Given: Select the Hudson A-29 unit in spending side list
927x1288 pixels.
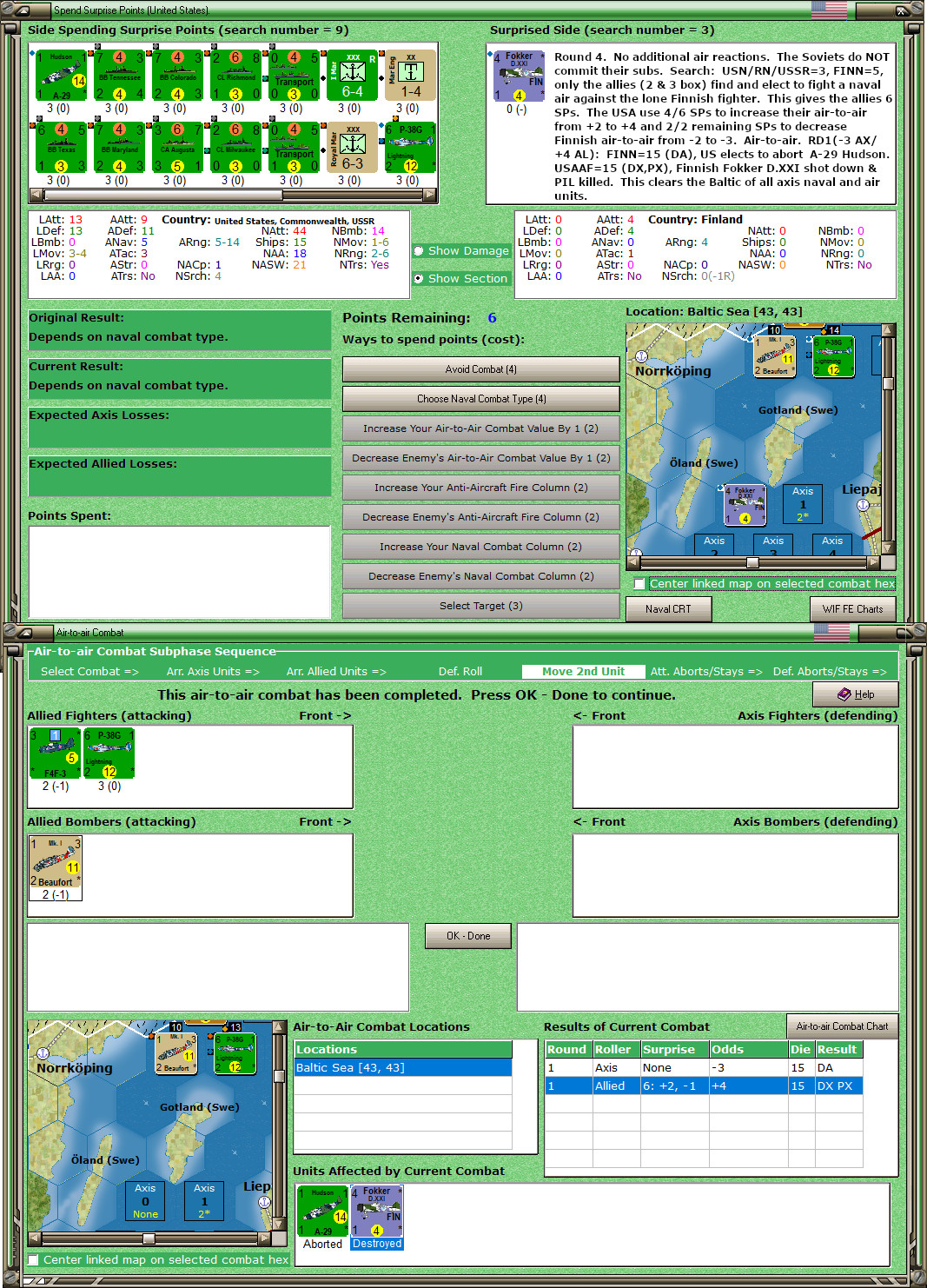Looking at the screenshot, I should pyautogui.click(x=61, y=76).
